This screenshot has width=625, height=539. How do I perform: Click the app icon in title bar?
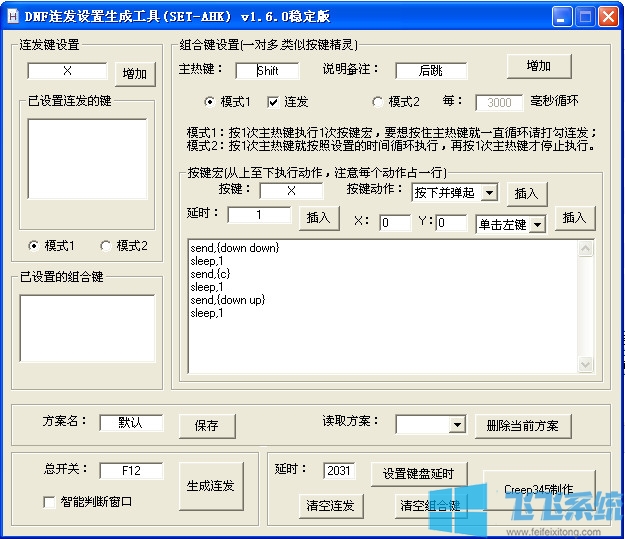pos(13,15)
